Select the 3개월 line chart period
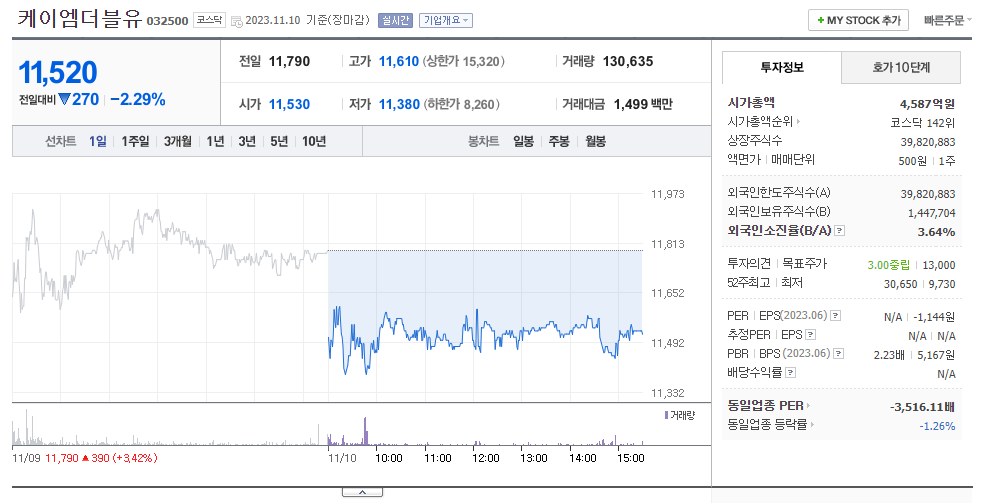Image resolution: width=982 pixels, height=503 pixels. coord(178,142)
